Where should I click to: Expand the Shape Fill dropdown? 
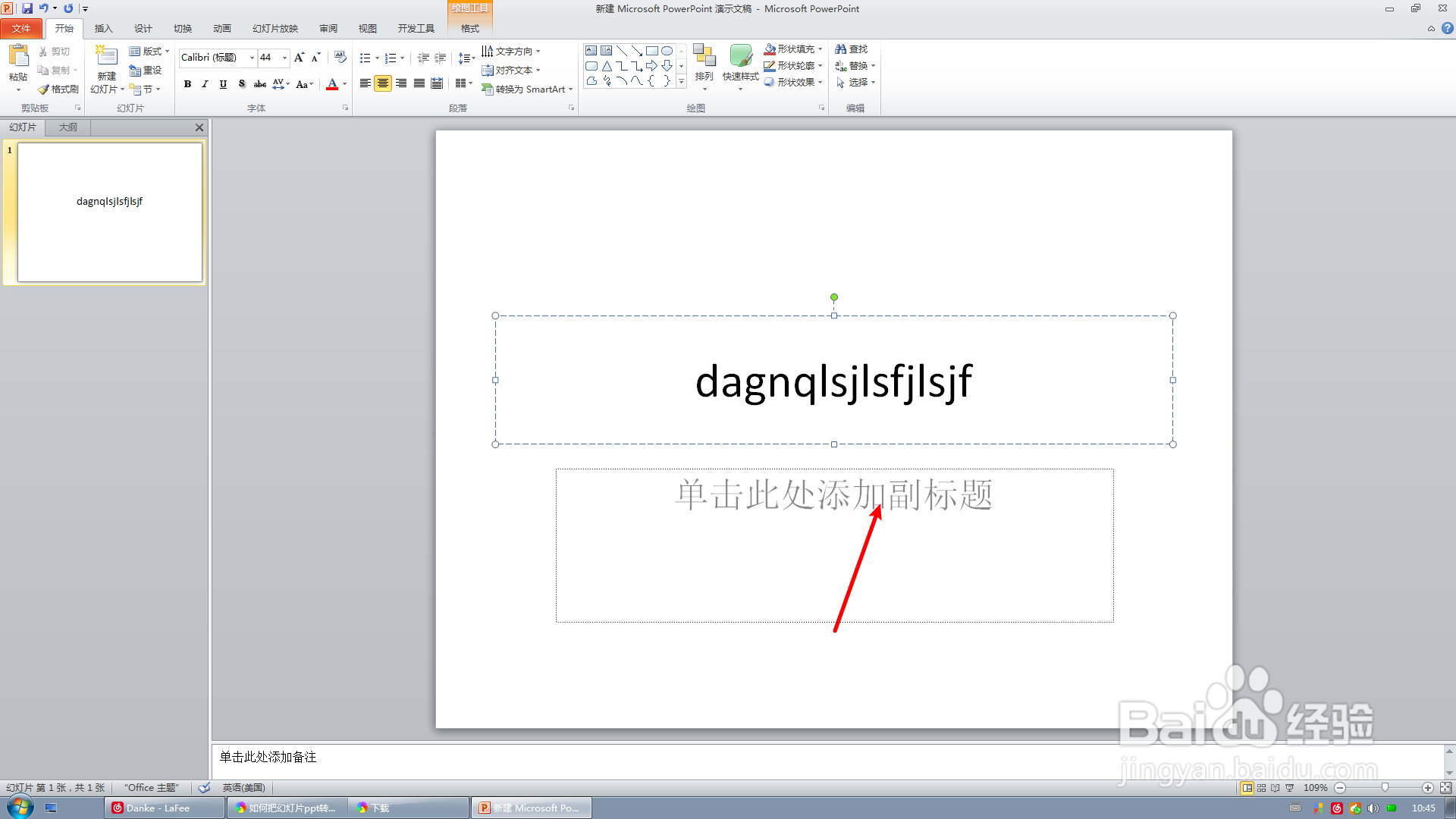coord(820,49)
